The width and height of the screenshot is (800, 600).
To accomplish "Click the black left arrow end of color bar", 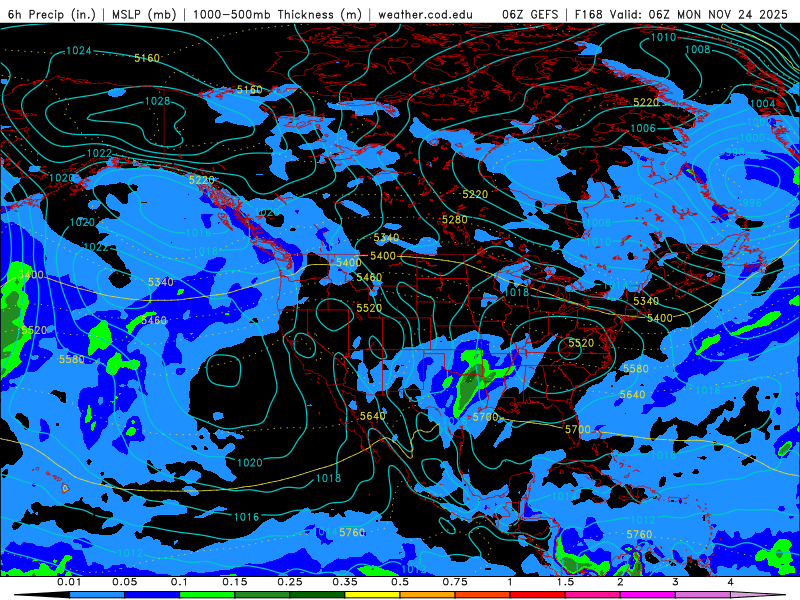I will coord(42,595).
